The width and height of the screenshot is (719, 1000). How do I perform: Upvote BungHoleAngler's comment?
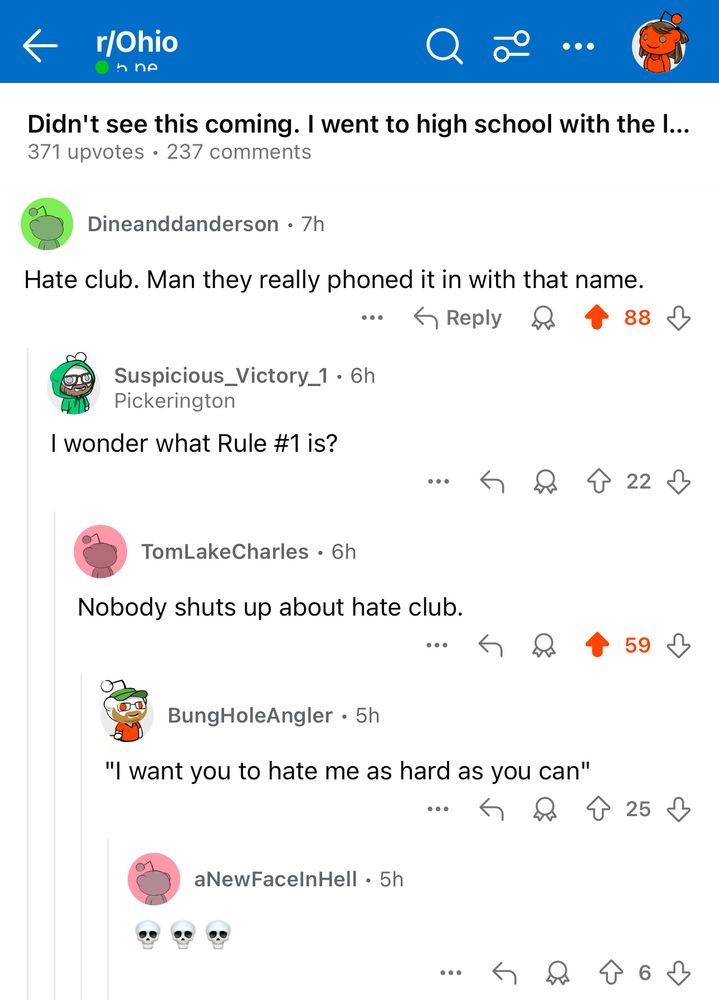pos(598,809)
